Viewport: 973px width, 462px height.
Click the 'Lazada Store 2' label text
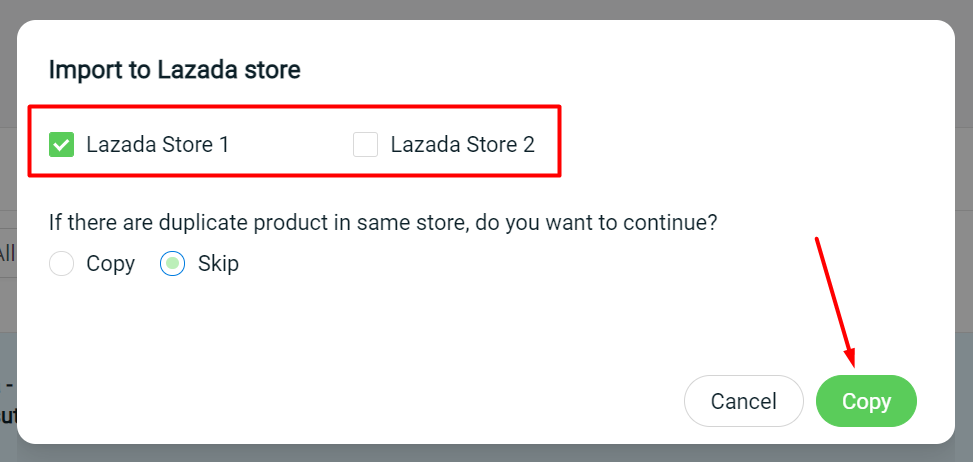[462, 144]
